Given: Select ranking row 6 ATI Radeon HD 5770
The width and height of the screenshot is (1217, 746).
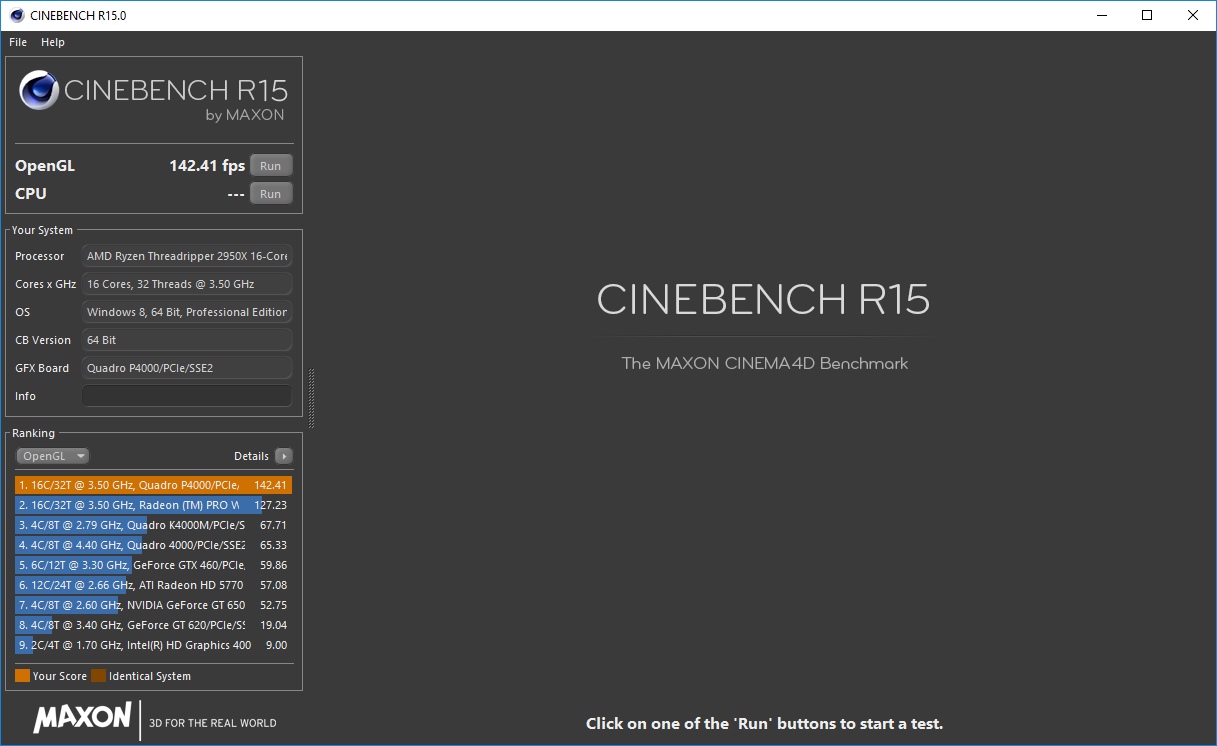Looking at the screenshot, I should coord(154,585).
